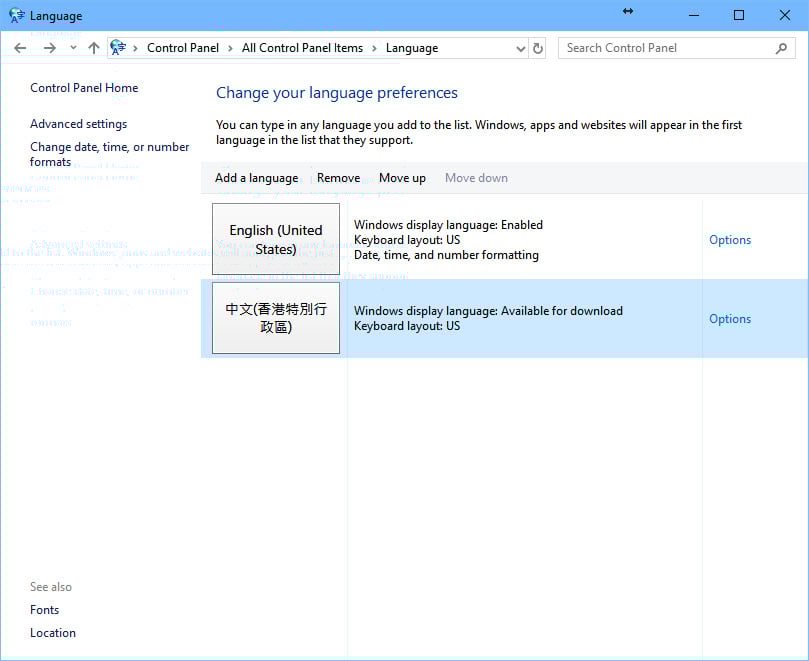Maximize the Language window
The image size is (809, 661).
tap(739, 15)
